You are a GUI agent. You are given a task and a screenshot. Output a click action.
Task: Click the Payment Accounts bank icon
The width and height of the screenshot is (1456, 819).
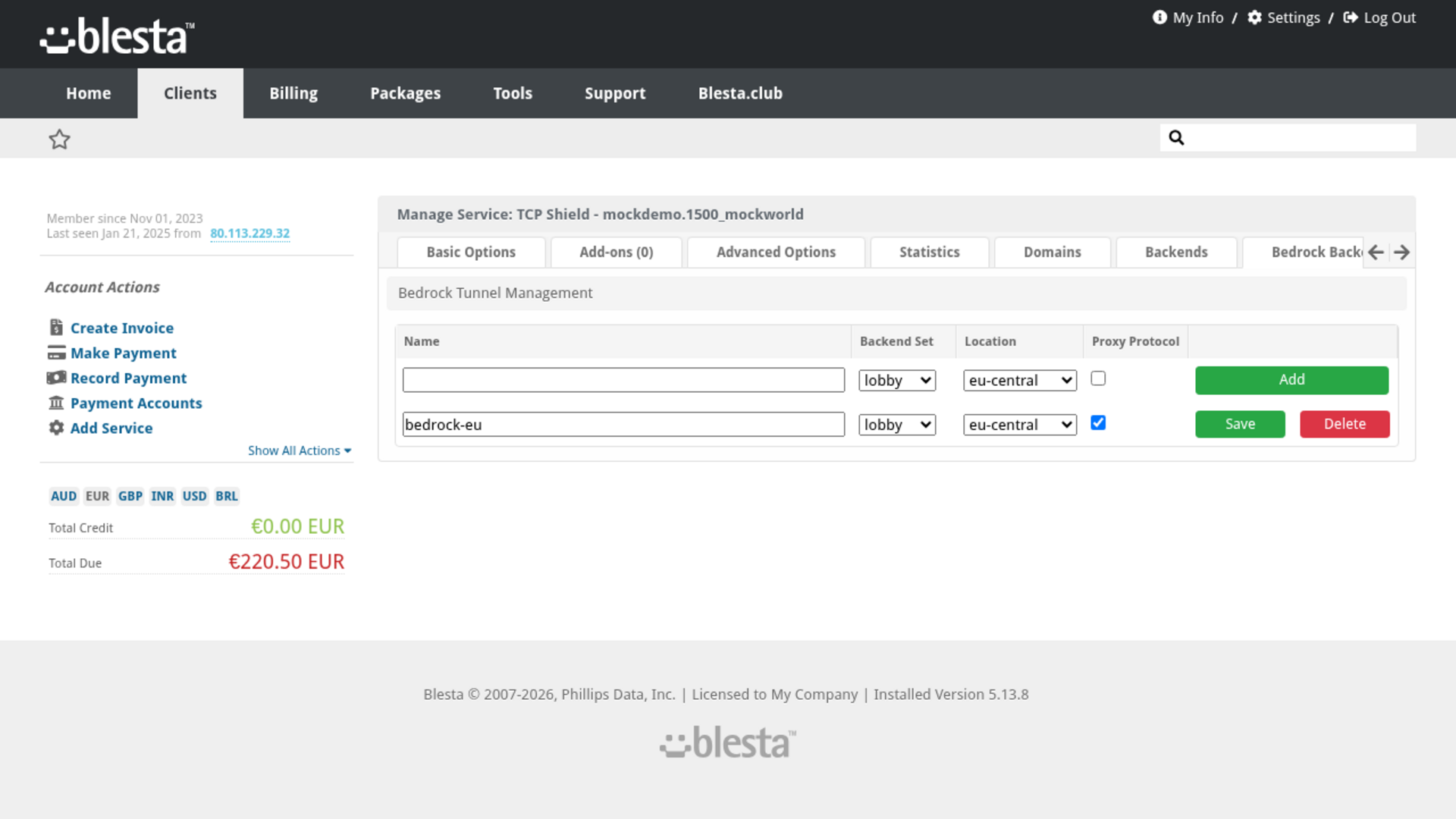click(56, 403)
